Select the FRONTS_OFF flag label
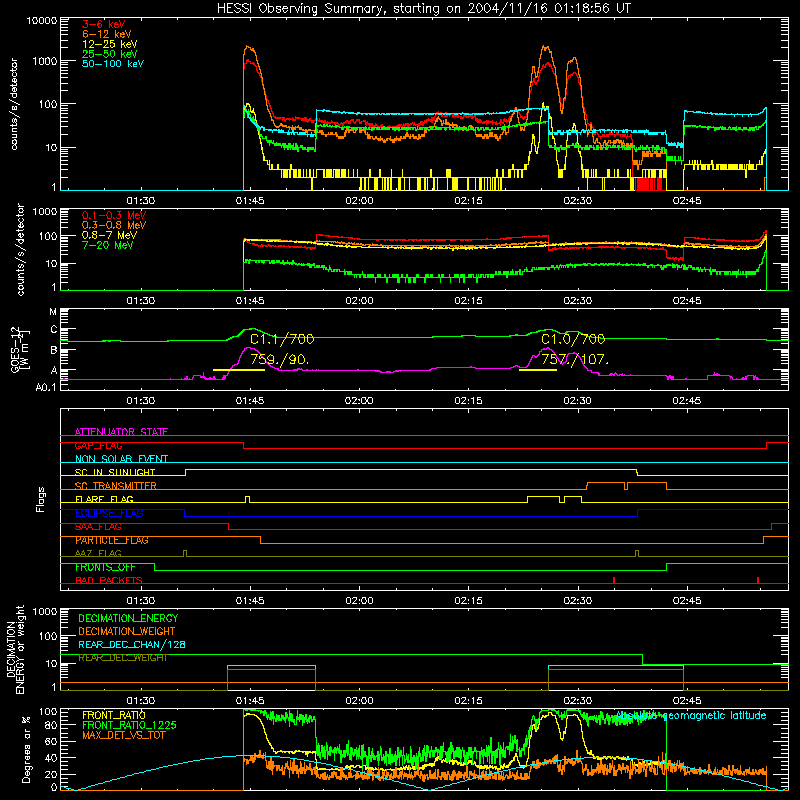Viewport: 800px width, 800px height. click(105, 567)
